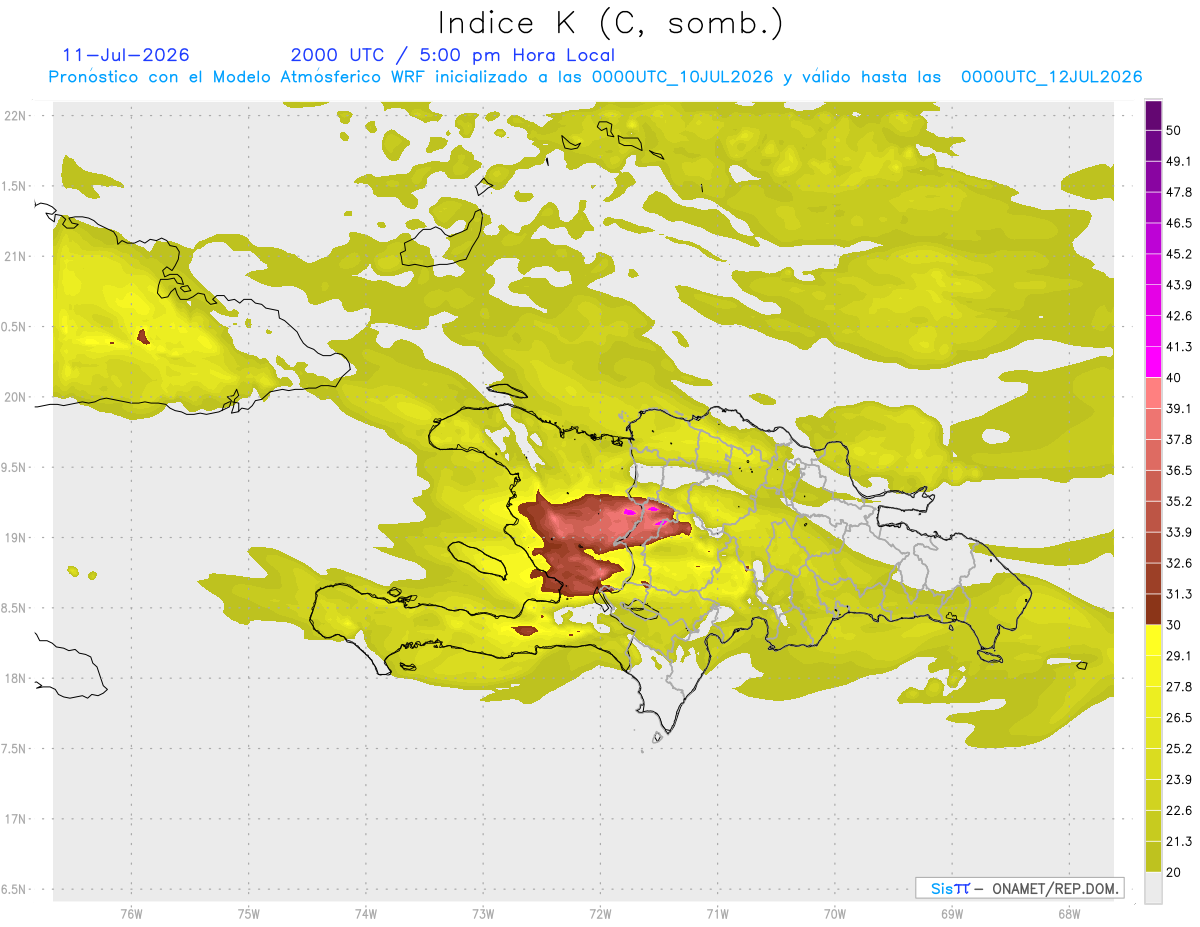Click the color bar value "29.1"
The image size is (1200, 927).
[x=1179, y=656]
